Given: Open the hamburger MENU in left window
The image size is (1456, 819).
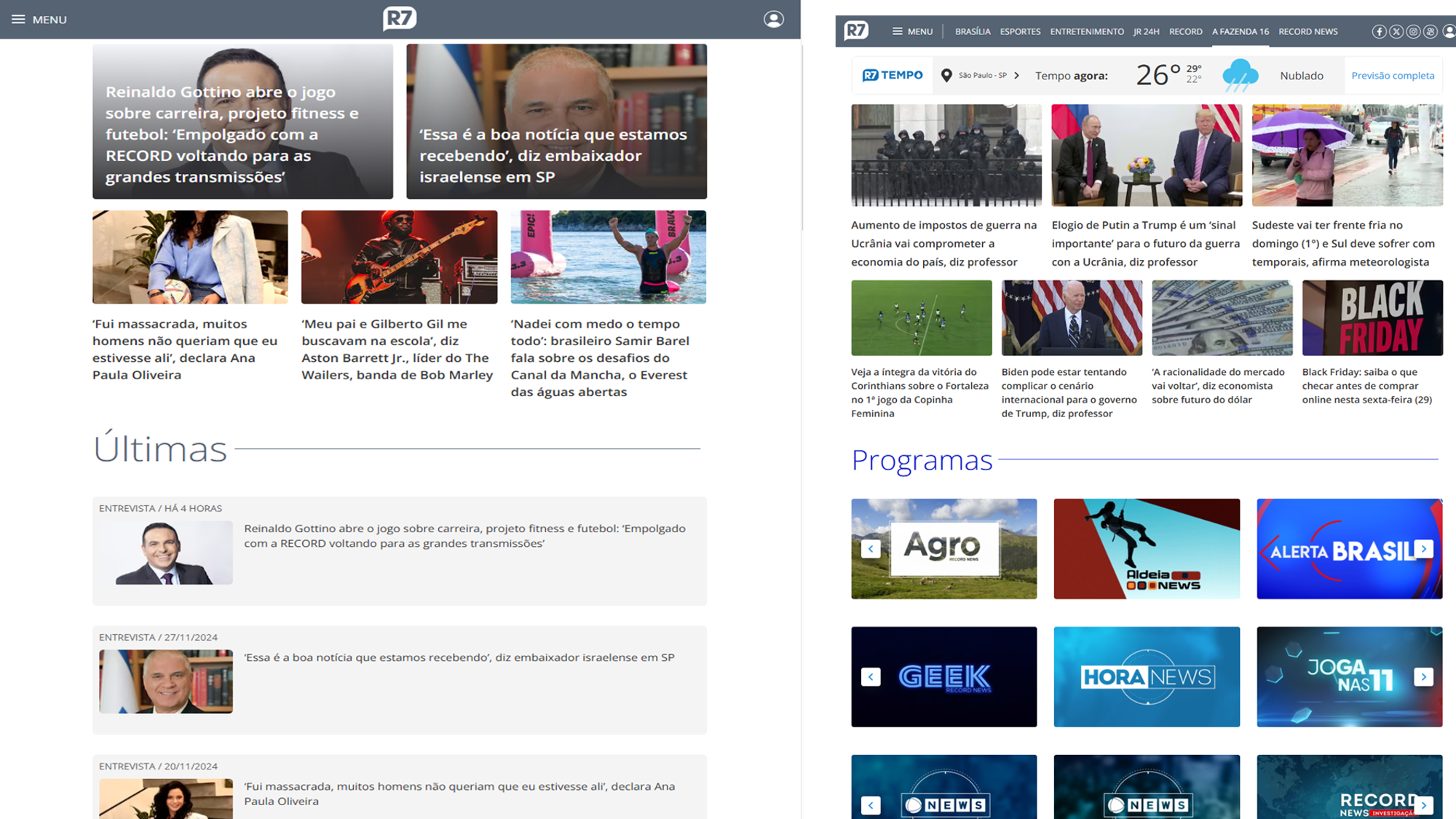Looking at the screenshot, I should coord(39,20).
